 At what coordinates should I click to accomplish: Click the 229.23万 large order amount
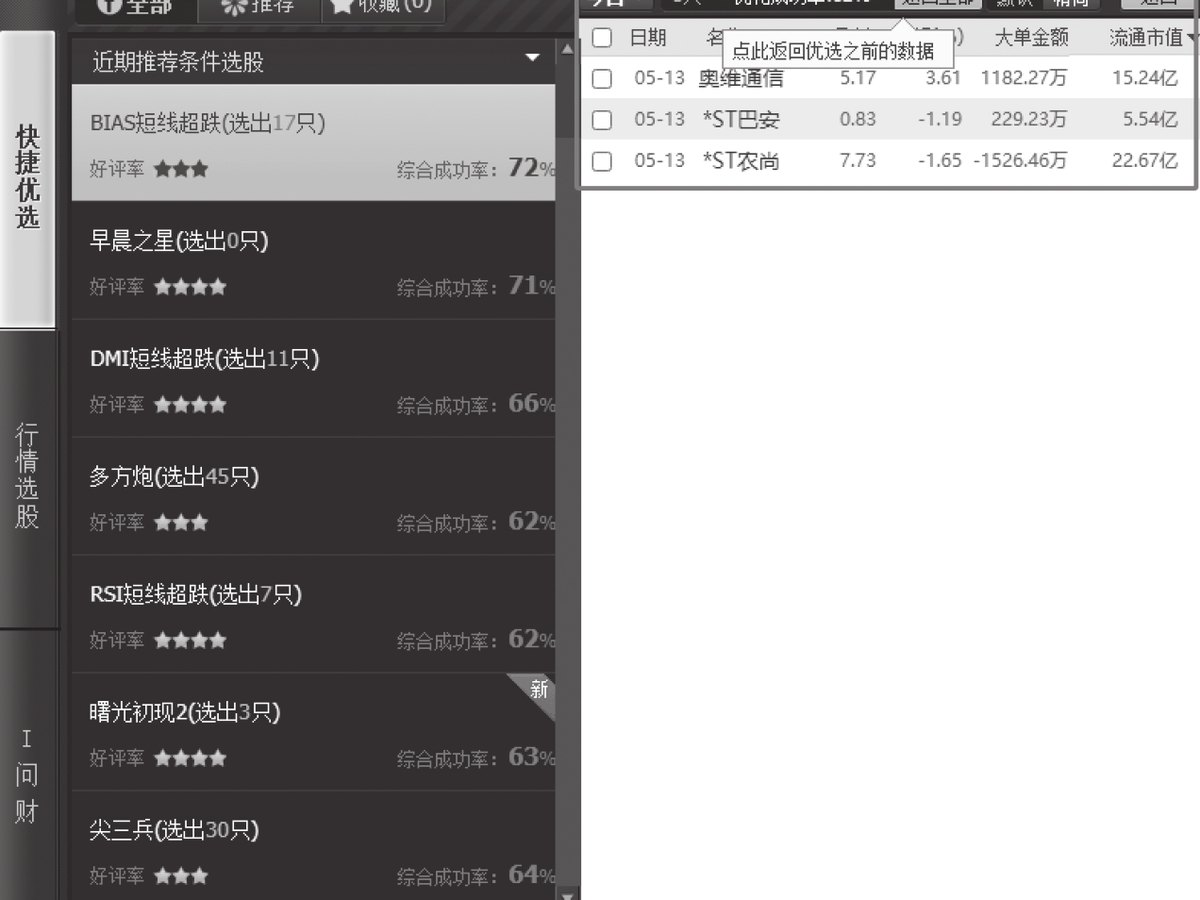1029,119
